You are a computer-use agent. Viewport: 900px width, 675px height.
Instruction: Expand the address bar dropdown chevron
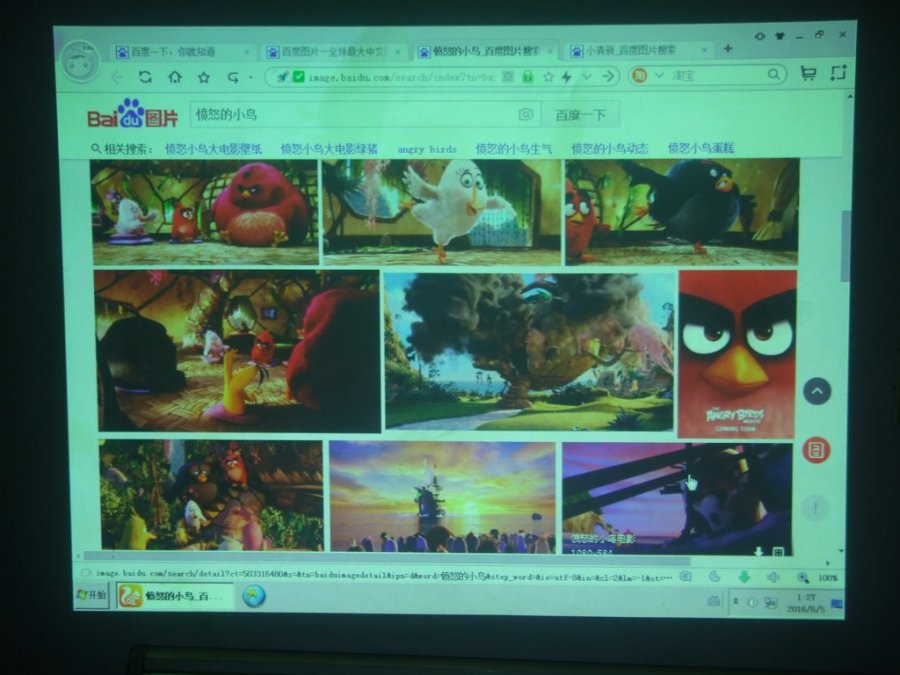[x=586, y=76]
